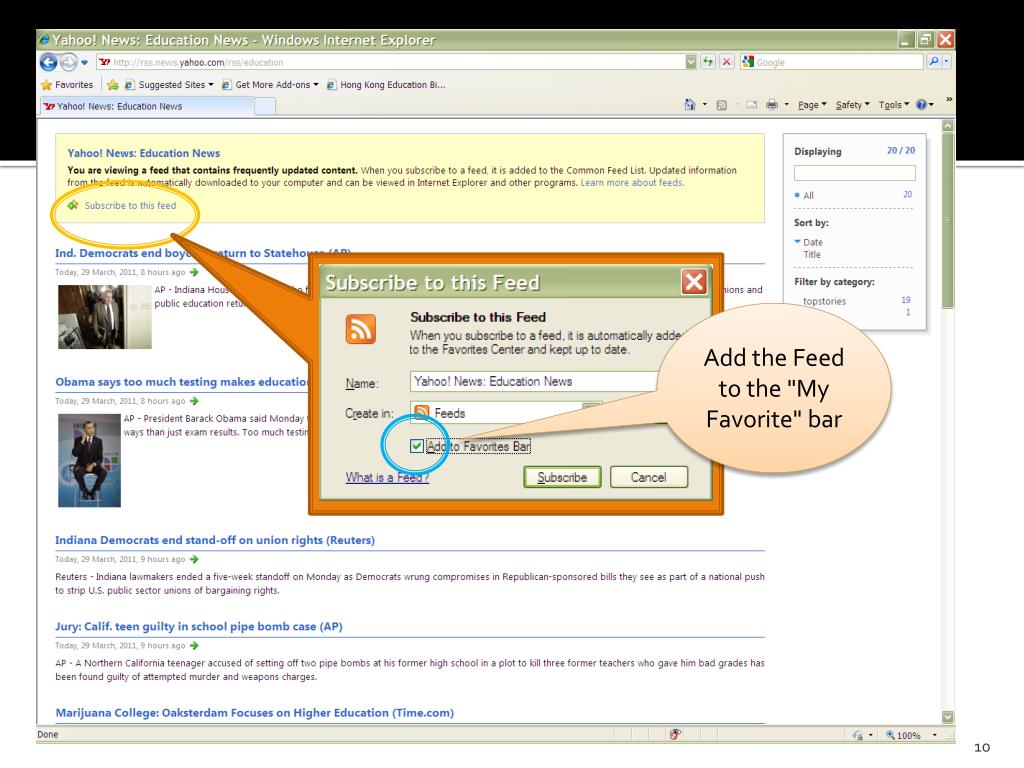Open the recent pages dropdown beside Forward
1024x768 pixels.
pos(84,63)
